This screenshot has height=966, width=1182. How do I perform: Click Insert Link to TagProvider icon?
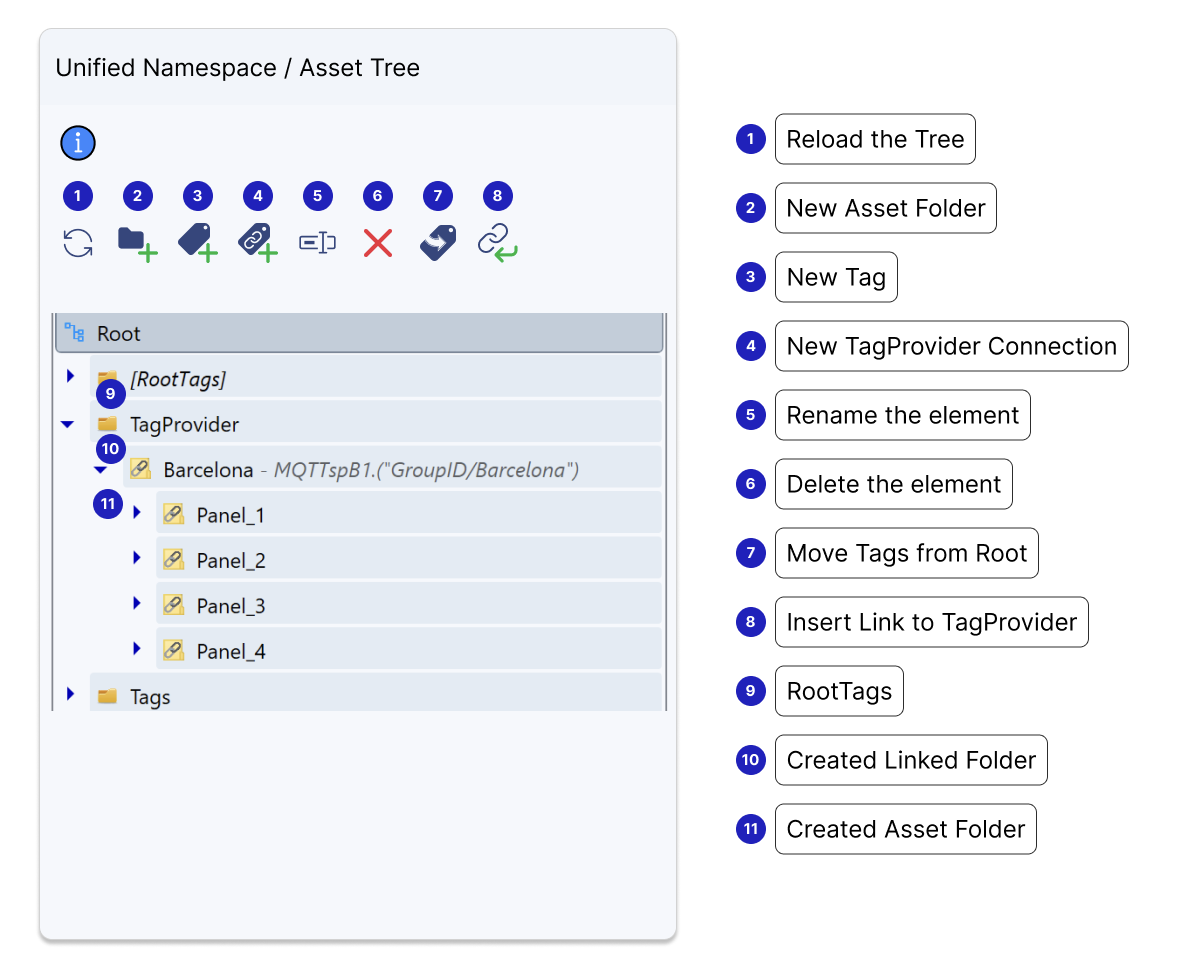[x=497, y=243]
